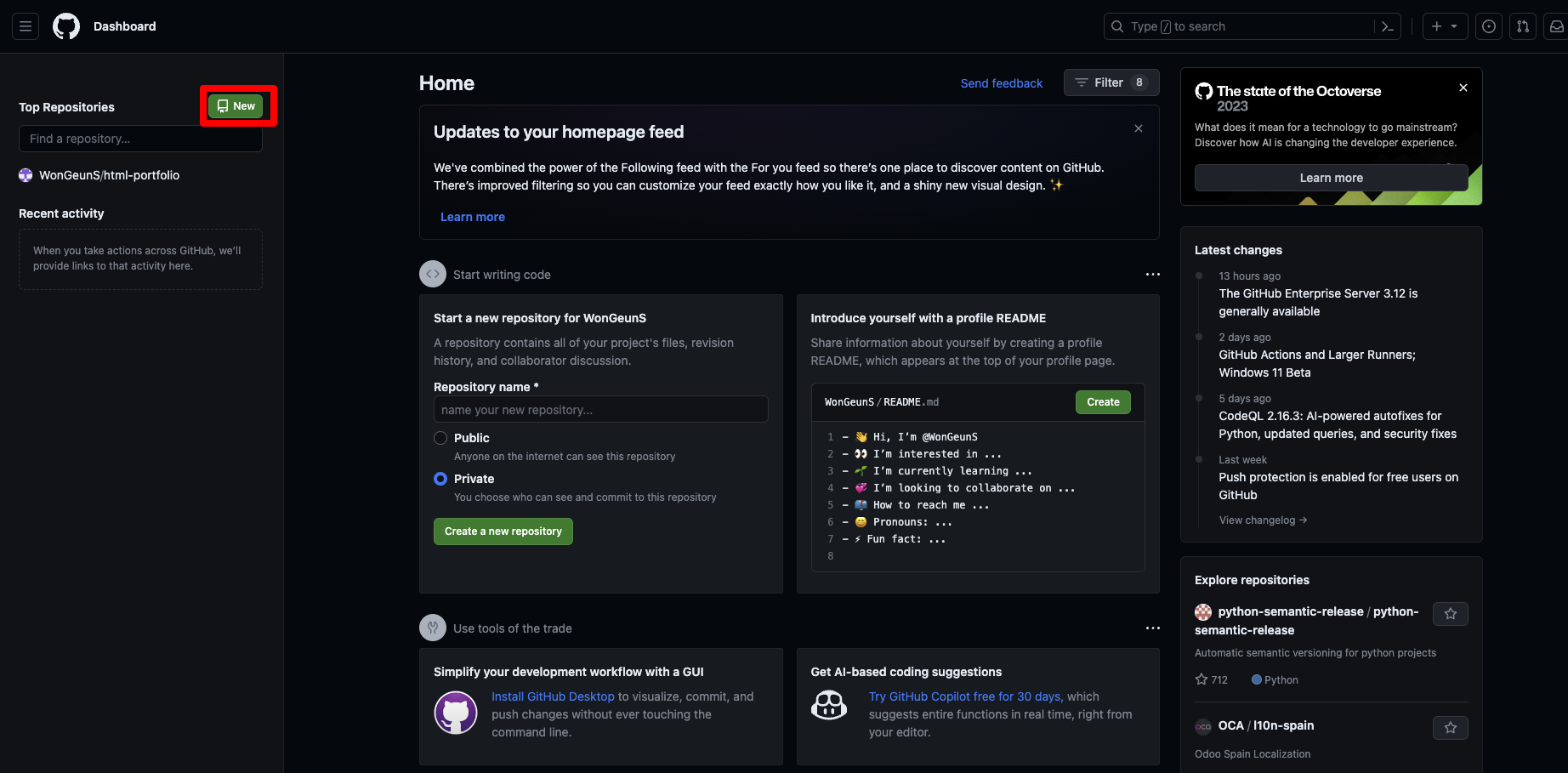1568x773 pixels.
Task: Click the Dashboard header title
Action: point(125,26)
